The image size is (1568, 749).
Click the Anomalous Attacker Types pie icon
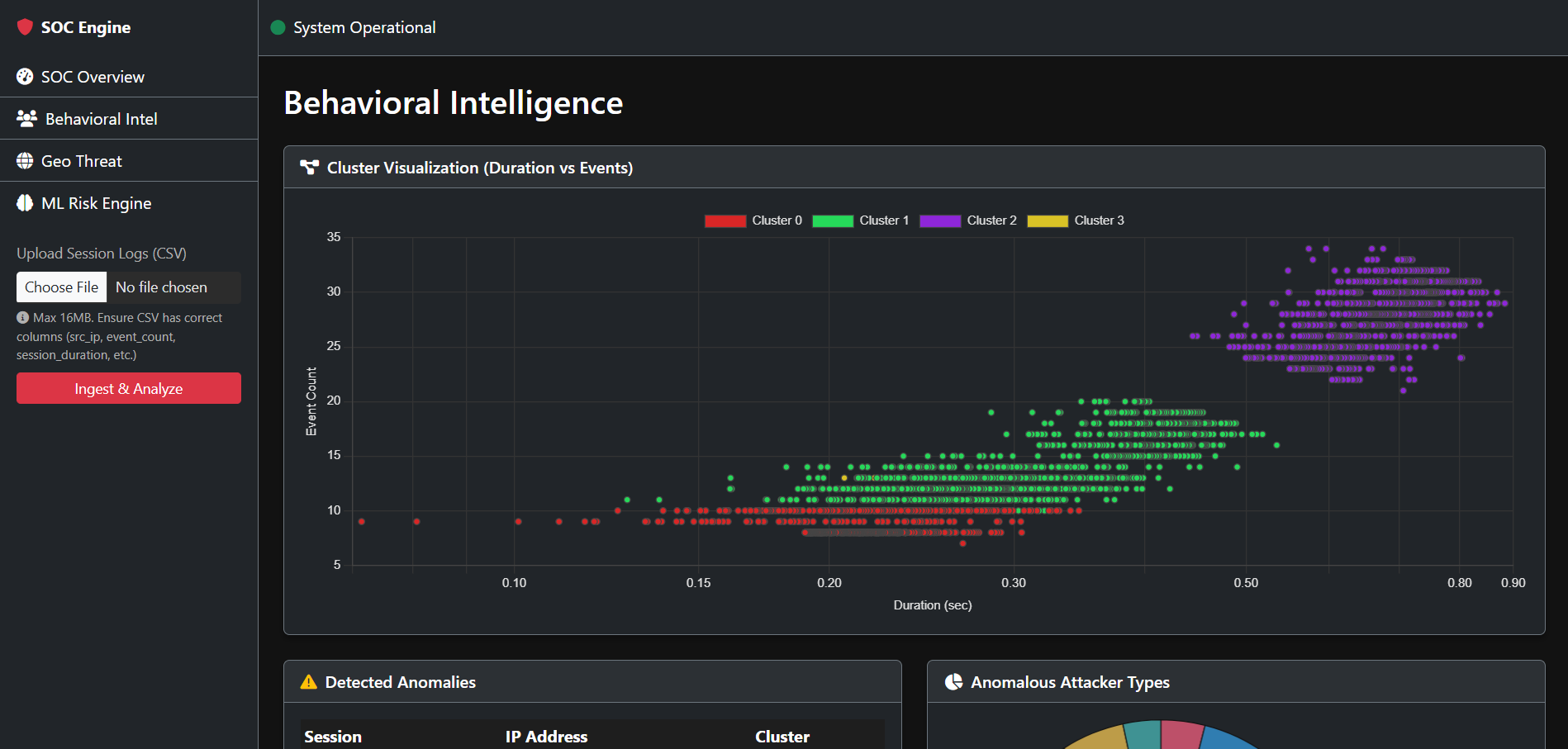click(953, 682)
